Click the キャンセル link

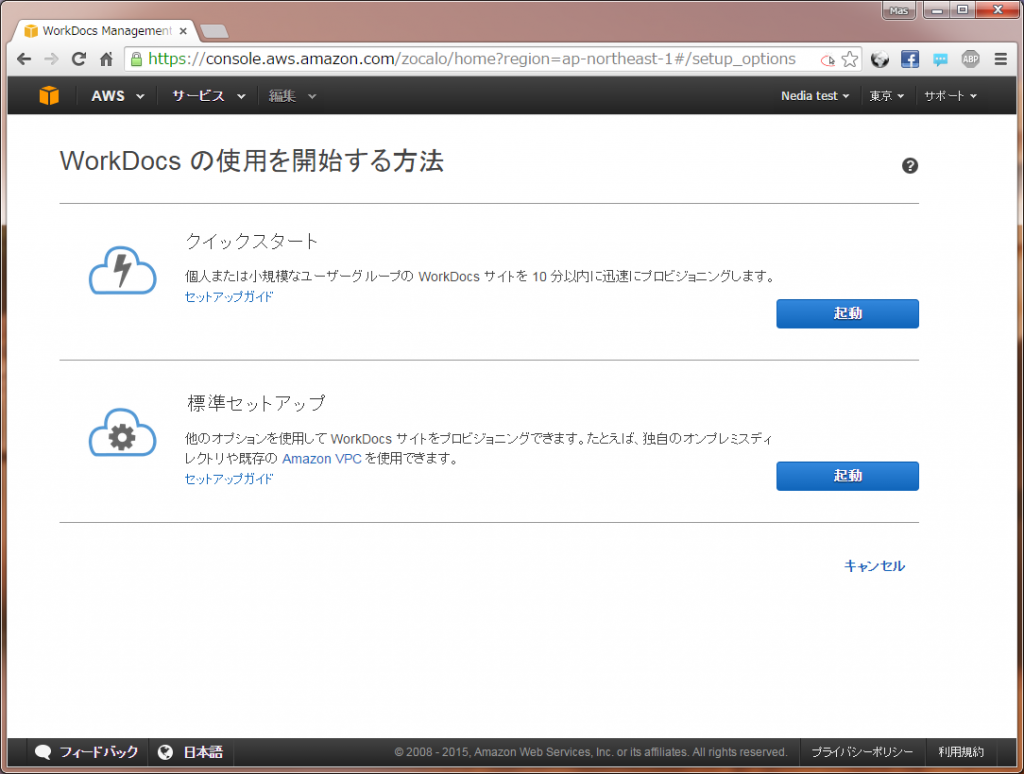[x=874, y=566]
